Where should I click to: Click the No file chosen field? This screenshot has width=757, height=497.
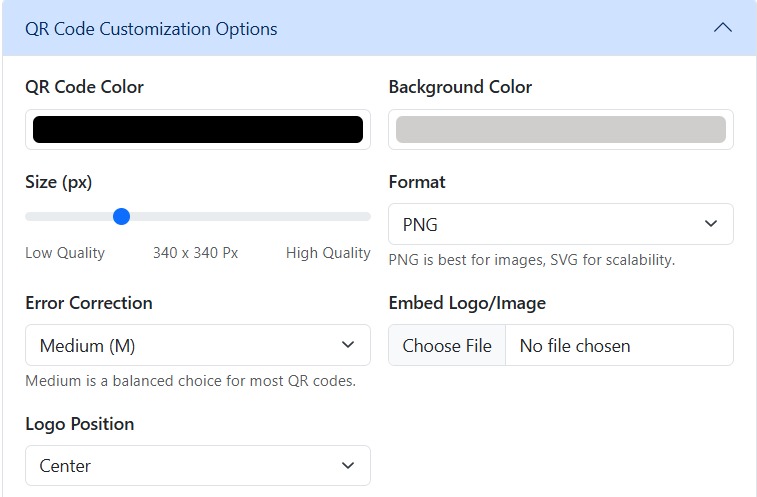[619, 345]
